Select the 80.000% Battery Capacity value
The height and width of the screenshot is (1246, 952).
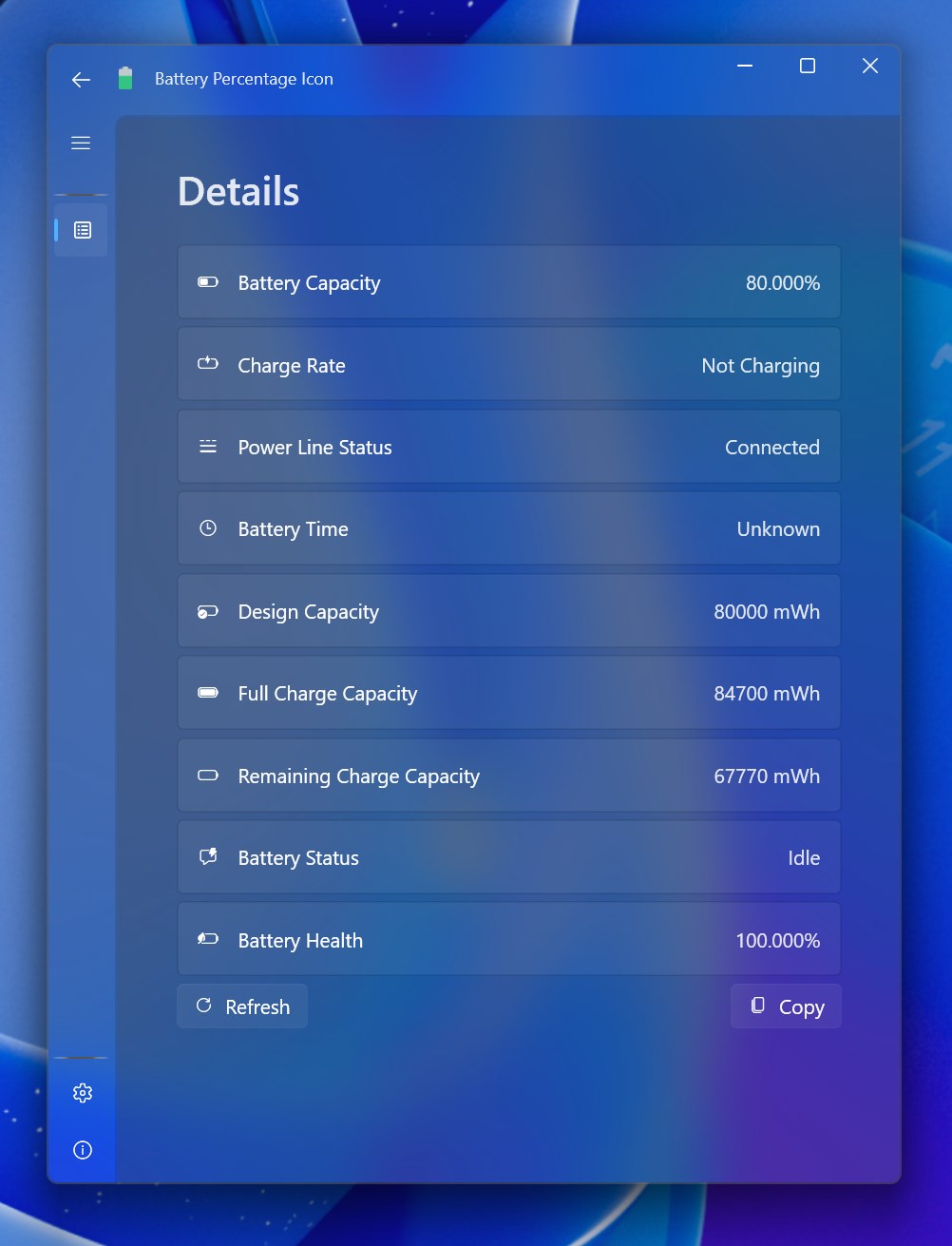click(x=783, y=283)
